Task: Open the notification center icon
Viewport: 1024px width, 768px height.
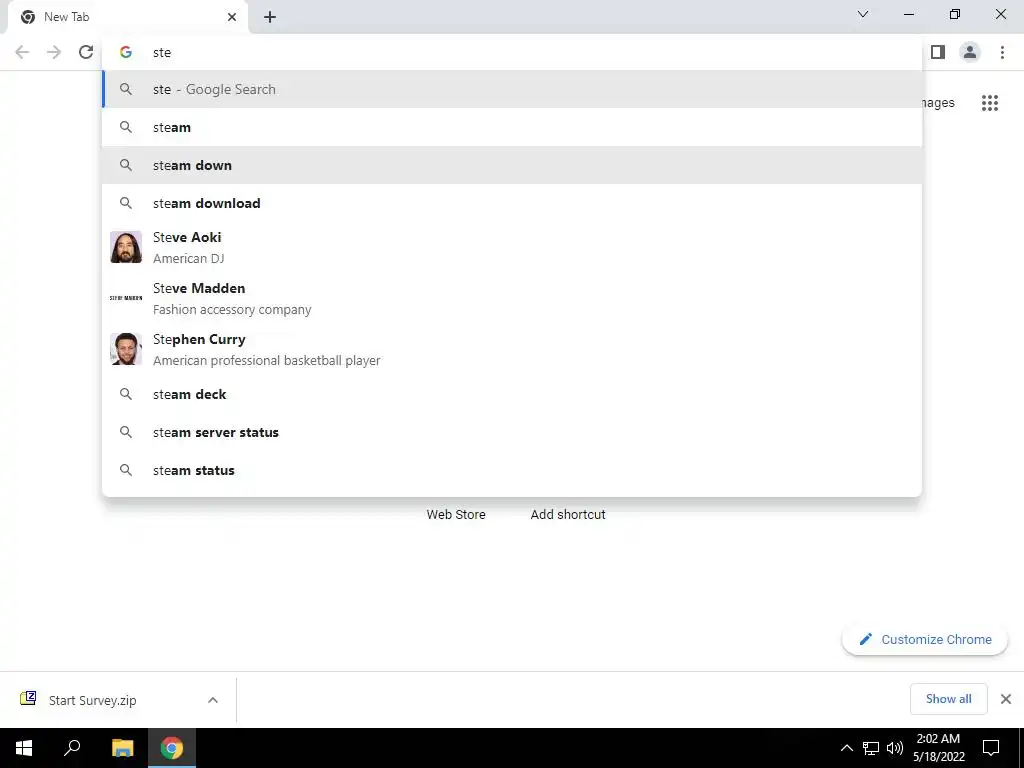Action: pyautogui.click(x=991, y=748)
